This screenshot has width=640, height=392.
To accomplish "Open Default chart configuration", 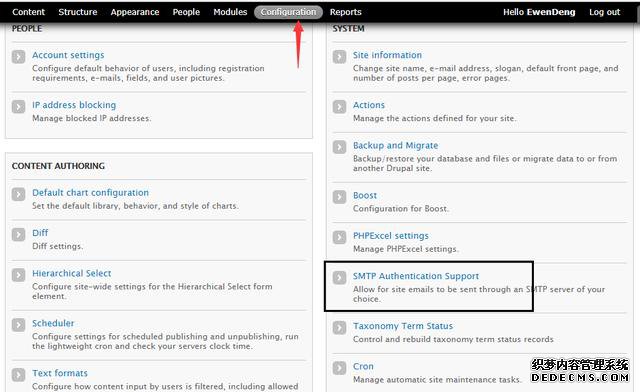I will (91, 192).
